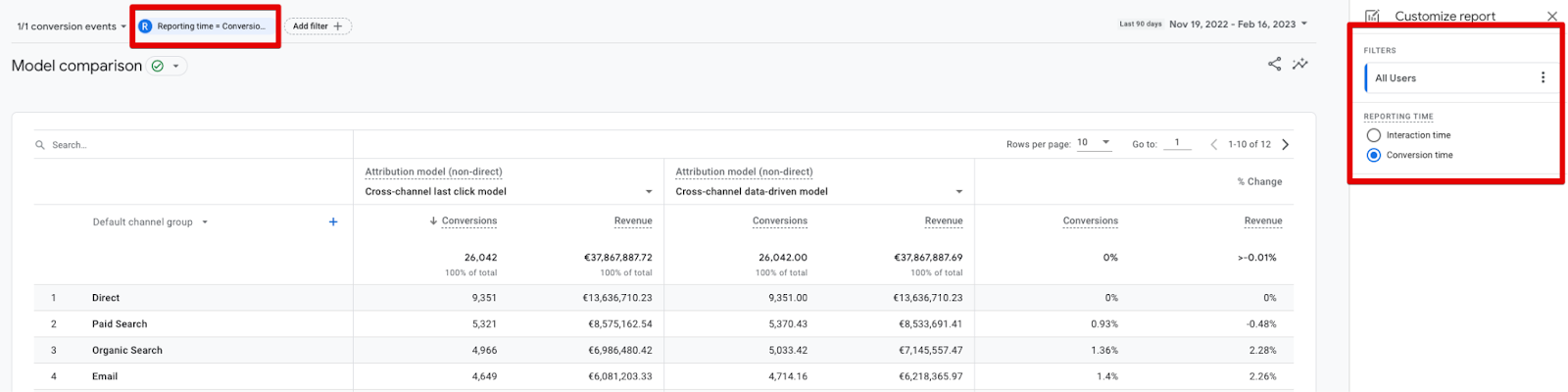Close the Customize report panel
Image resolution: width=1568 pixels, height=392 pixels.
[1551, 17]
